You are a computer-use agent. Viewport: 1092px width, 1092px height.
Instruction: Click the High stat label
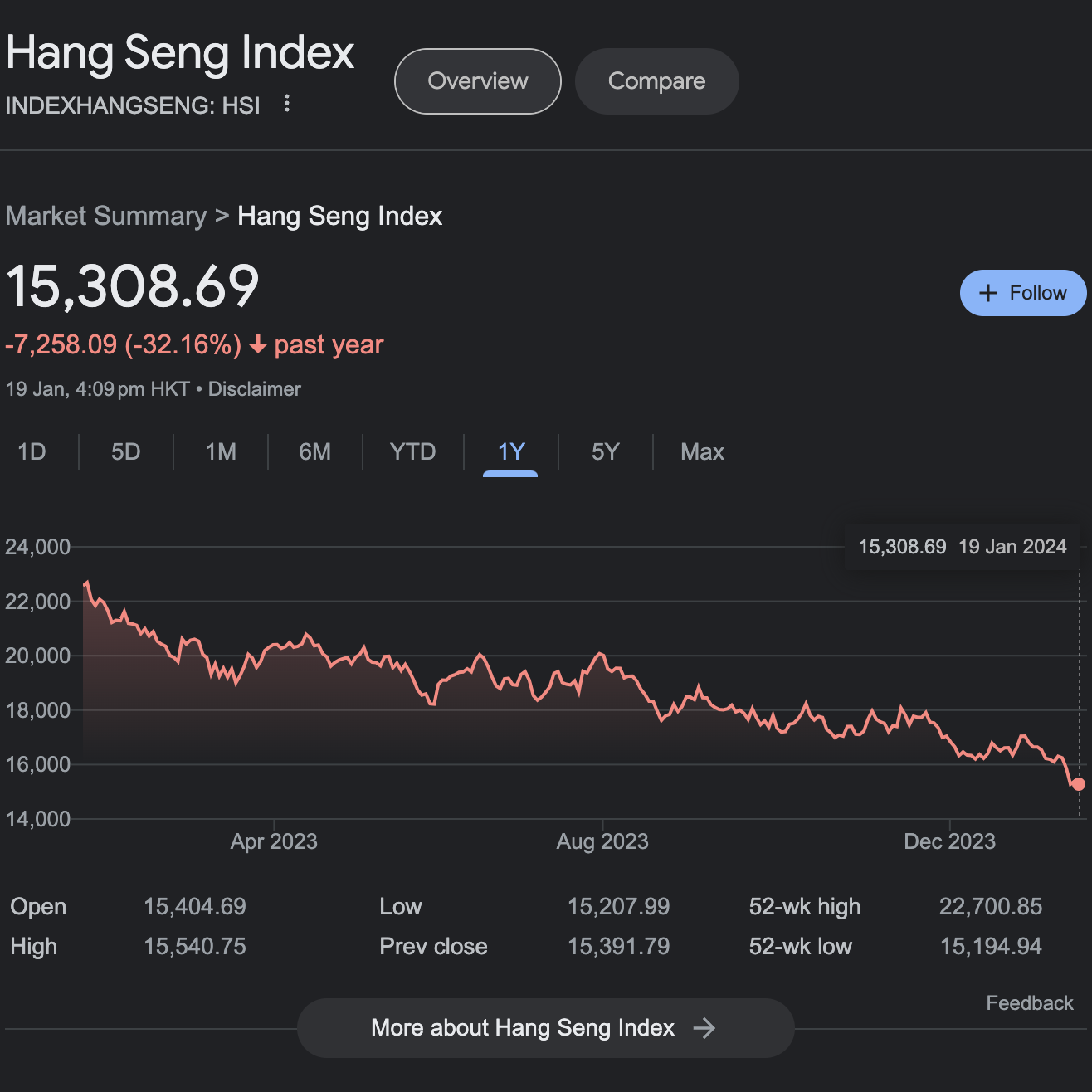(x=34, y=947)
